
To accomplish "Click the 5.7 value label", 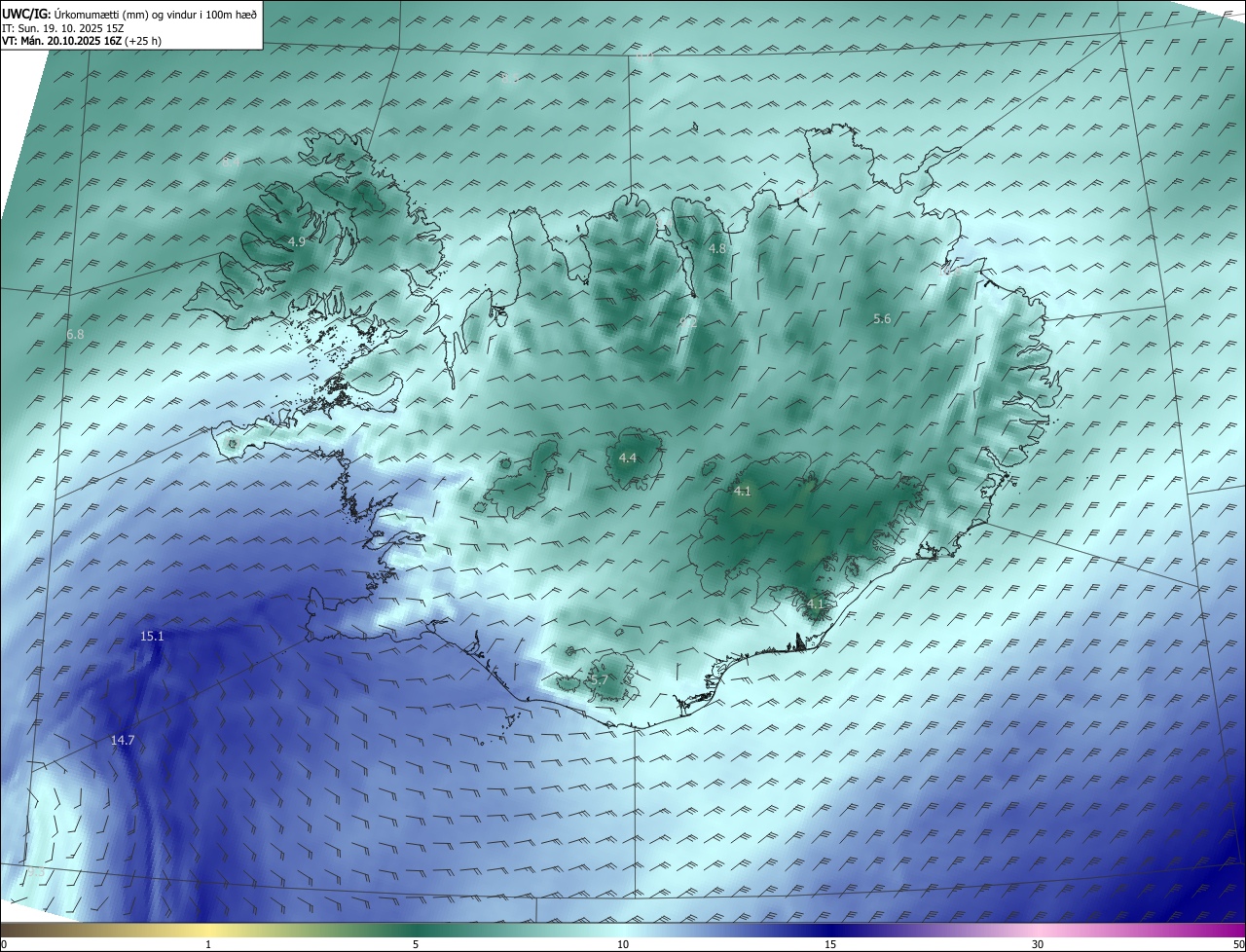I will click(x=599, y=680).
